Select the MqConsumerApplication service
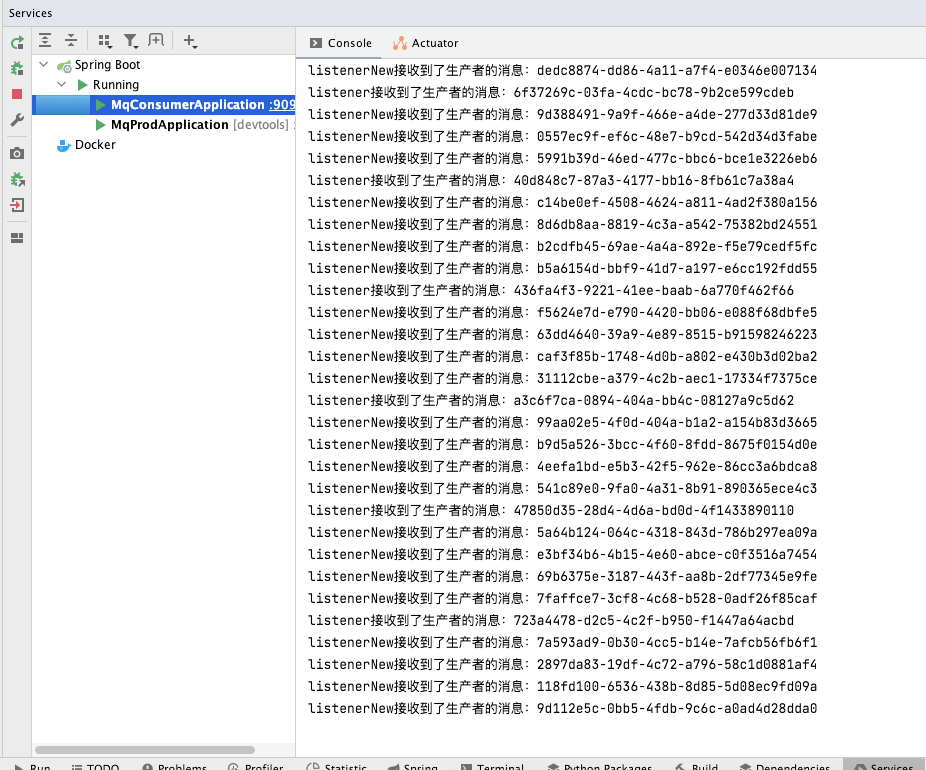This screenshot has width=926, height=770. click(164, 105)
